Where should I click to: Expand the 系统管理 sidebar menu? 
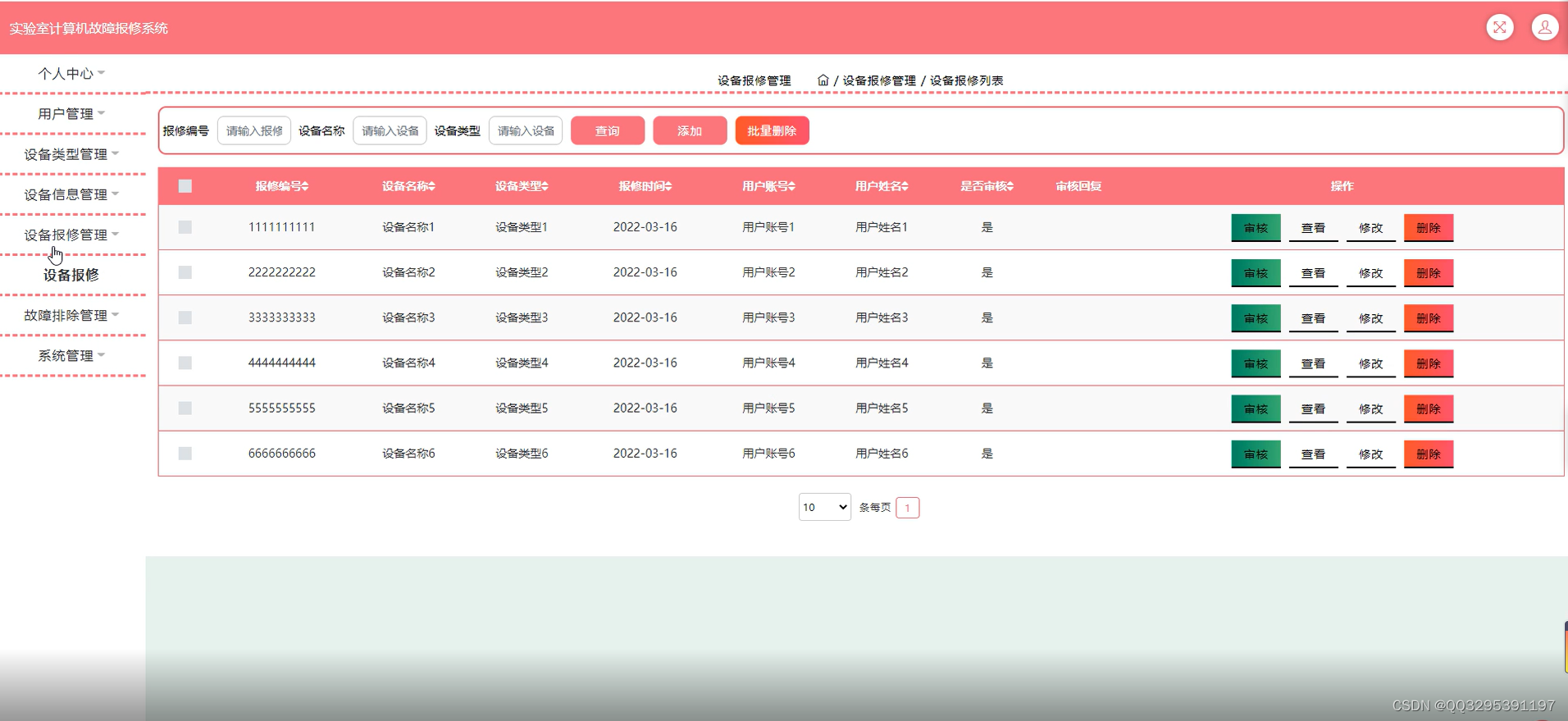72,355
